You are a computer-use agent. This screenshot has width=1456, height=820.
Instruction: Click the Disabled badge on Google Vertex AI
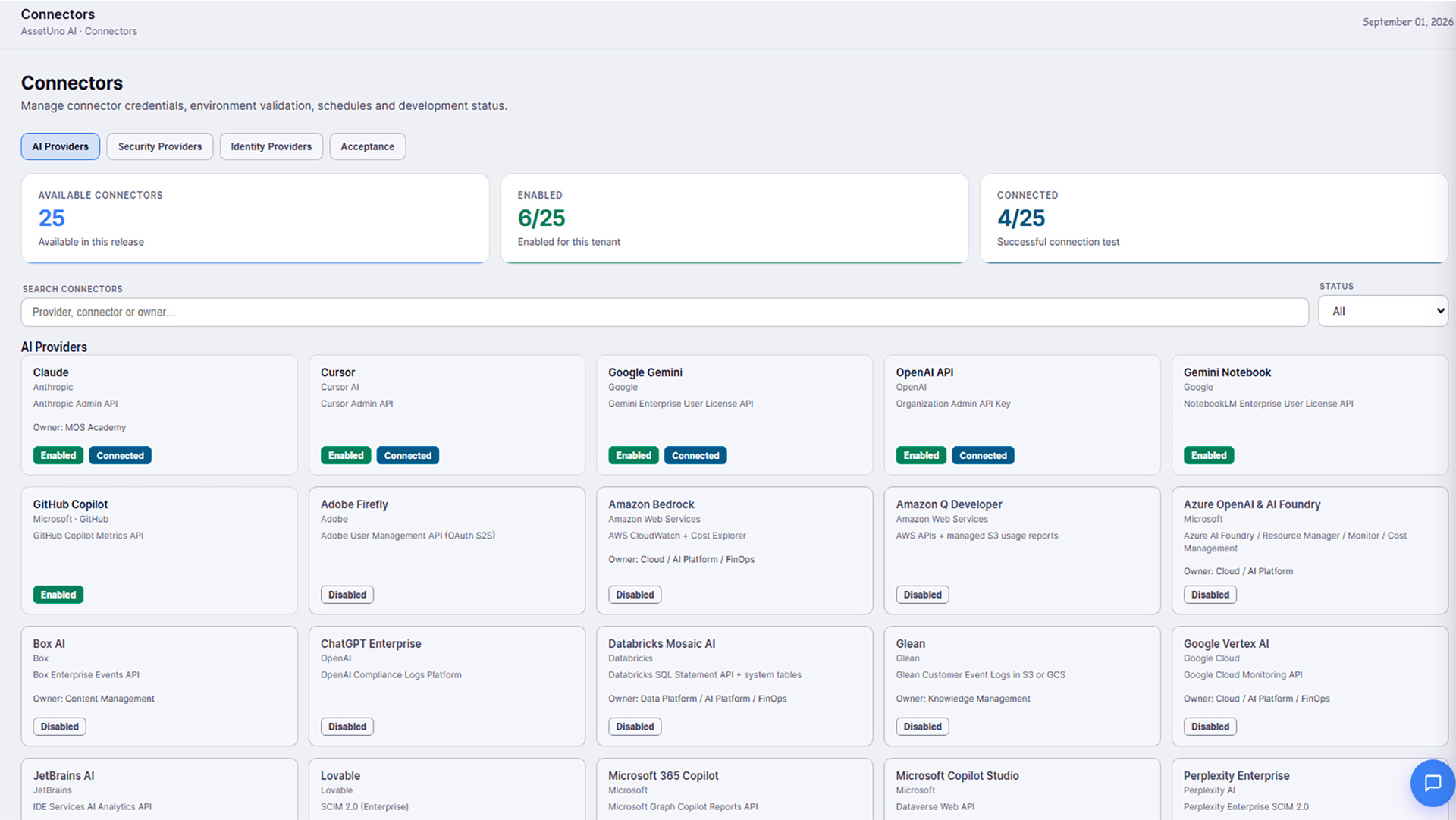tap(1210, 727)
